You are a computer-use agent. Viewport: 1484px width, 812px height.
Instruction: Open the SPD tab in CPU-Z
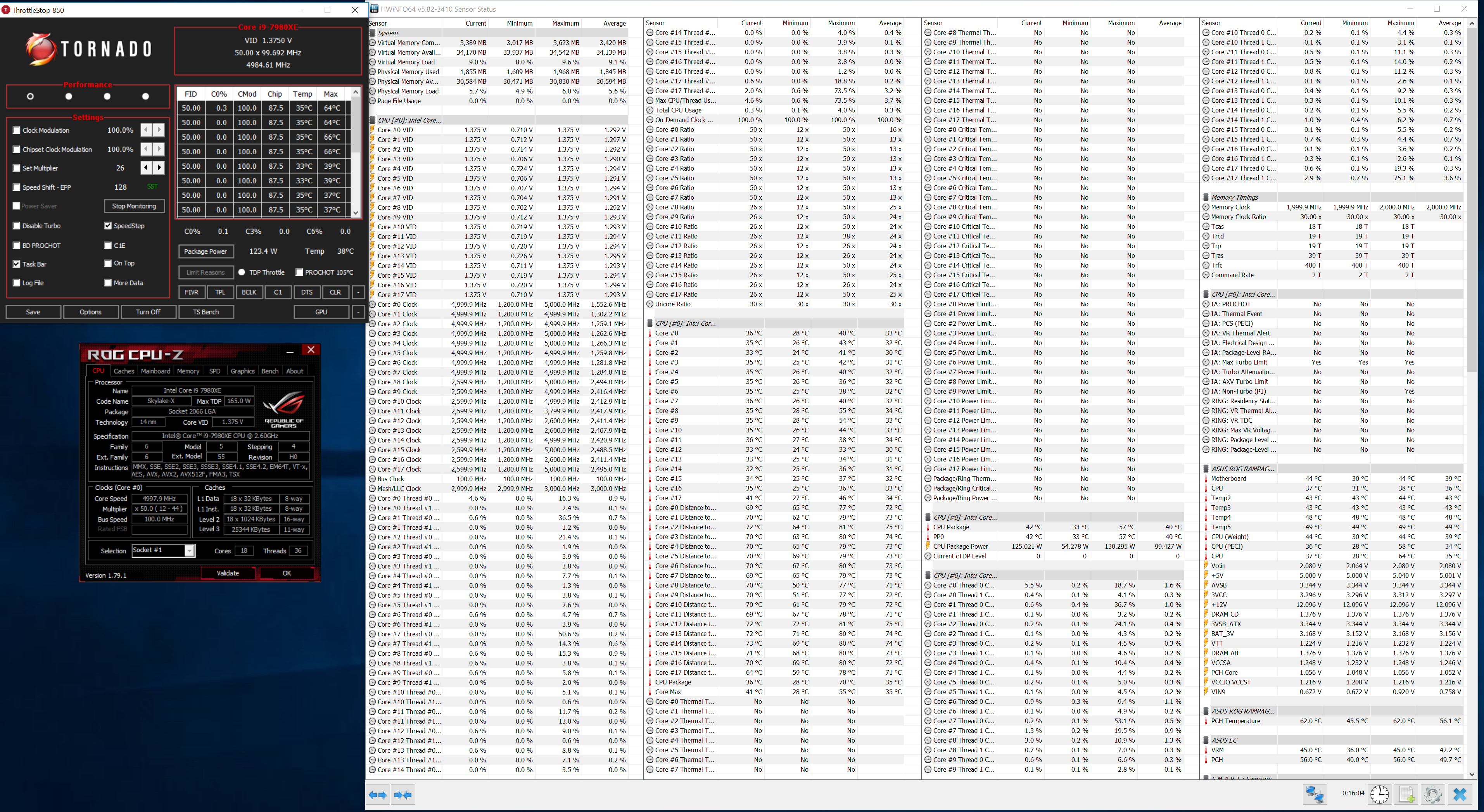tap(214, 371)
